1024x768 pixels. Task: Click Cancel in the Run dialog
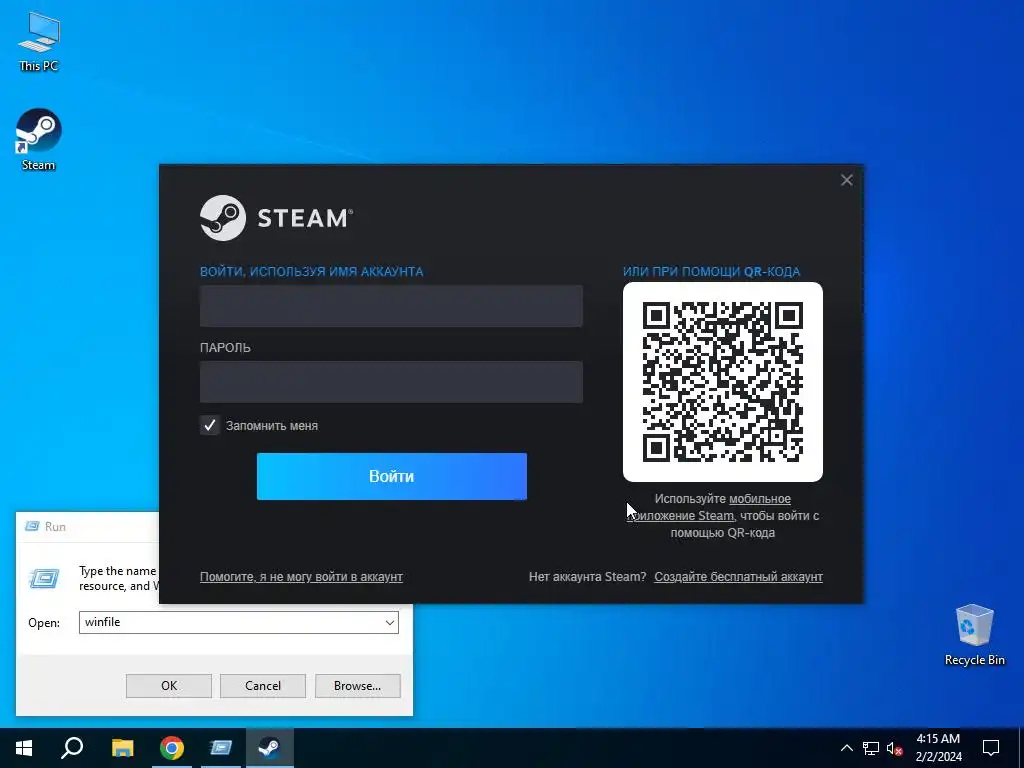pyautogui.click(x=263, y=686)
